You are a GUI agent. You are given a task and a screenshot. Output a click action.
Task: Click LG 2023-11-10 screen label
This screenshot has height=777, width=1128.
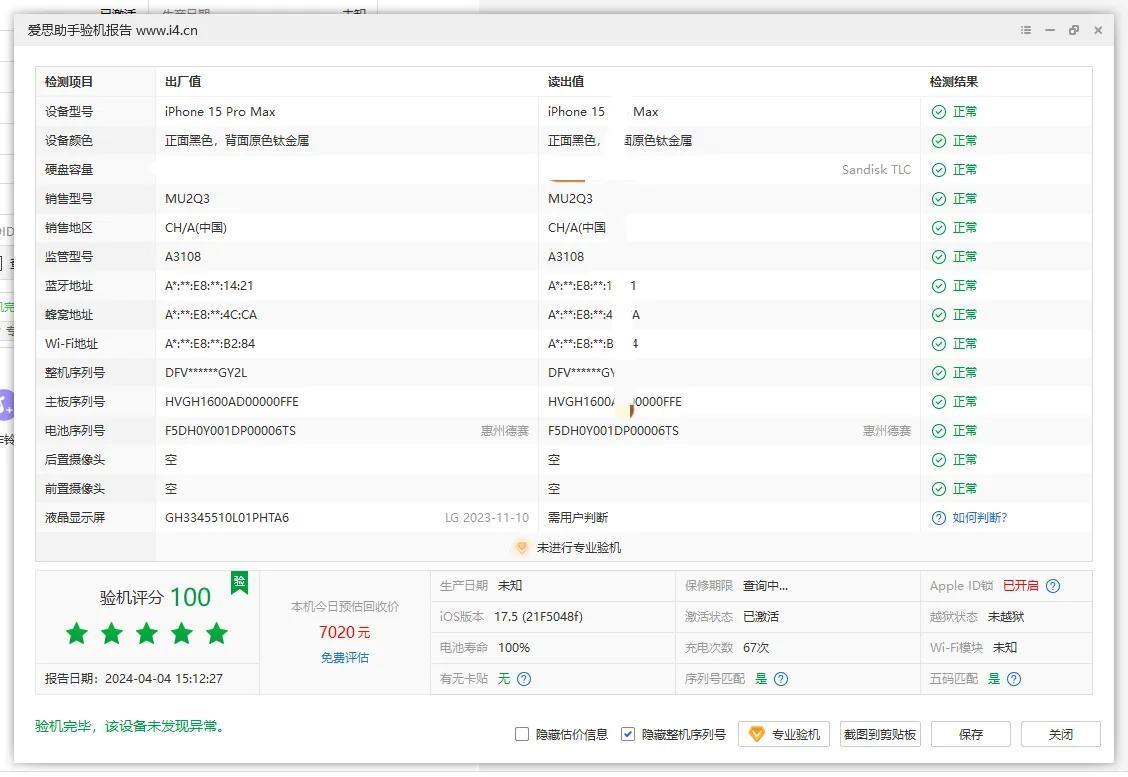tap(487, 518)
